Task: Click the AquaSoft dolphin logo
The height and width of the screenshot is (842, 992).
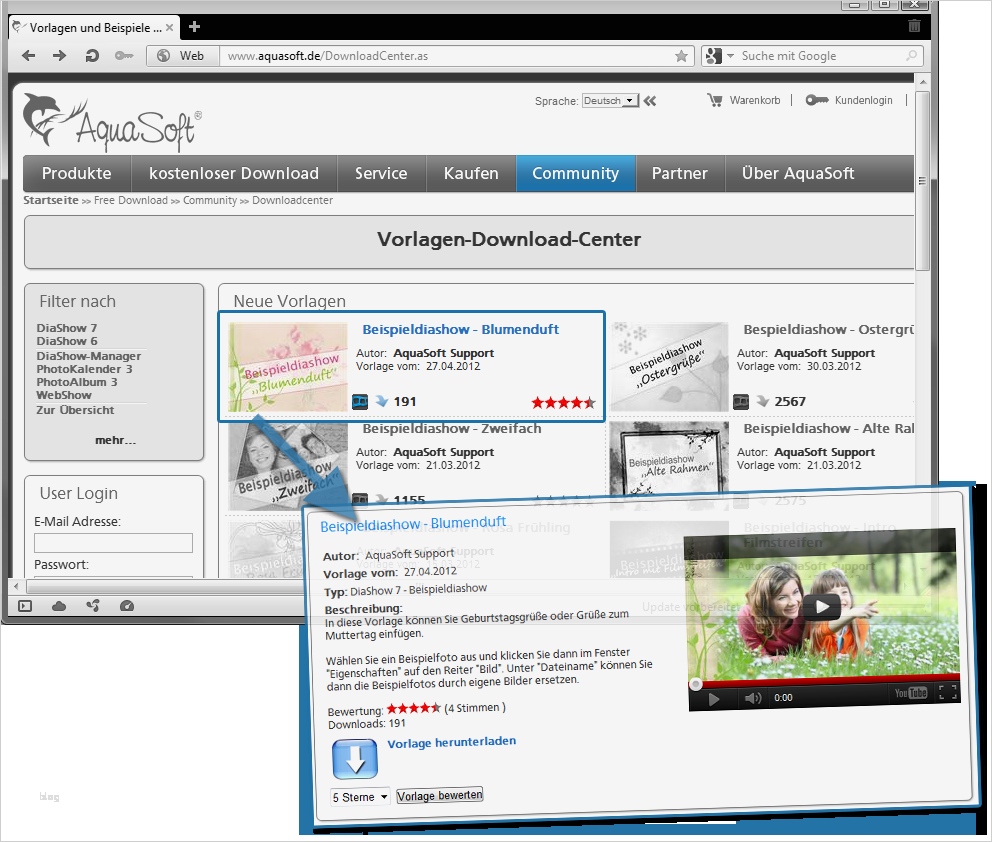Action: click(112, 121)
